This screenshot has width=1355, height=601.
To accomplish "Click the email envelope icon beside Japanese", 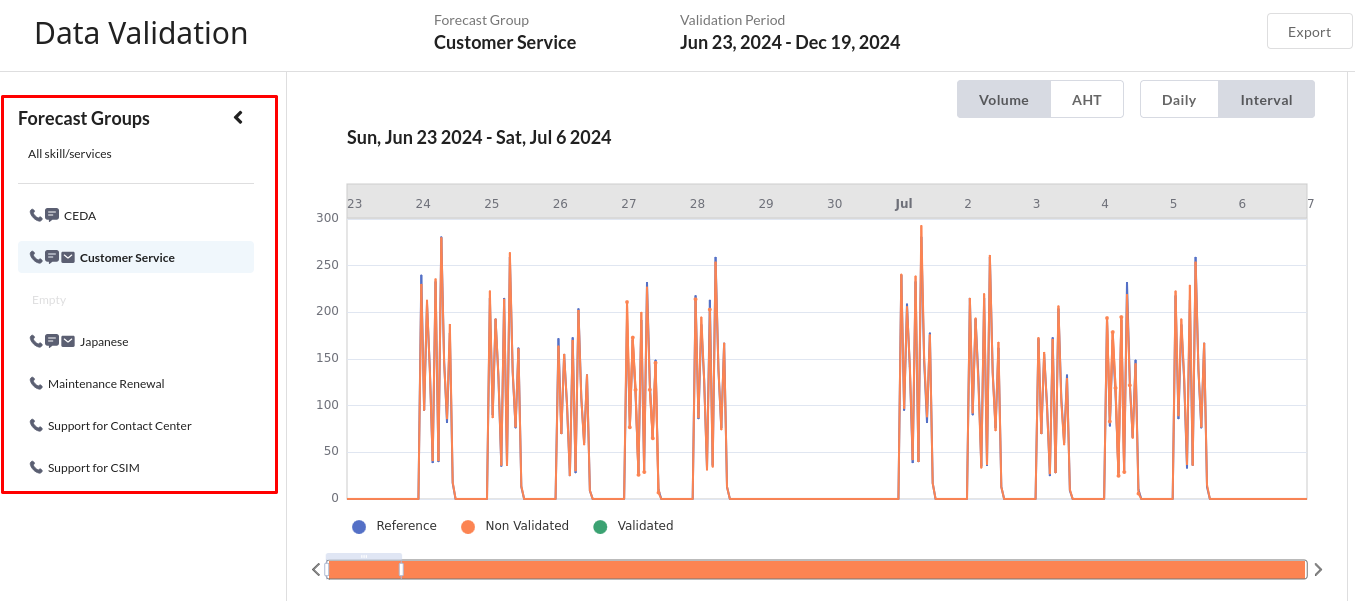I will (x=68, y=341).
